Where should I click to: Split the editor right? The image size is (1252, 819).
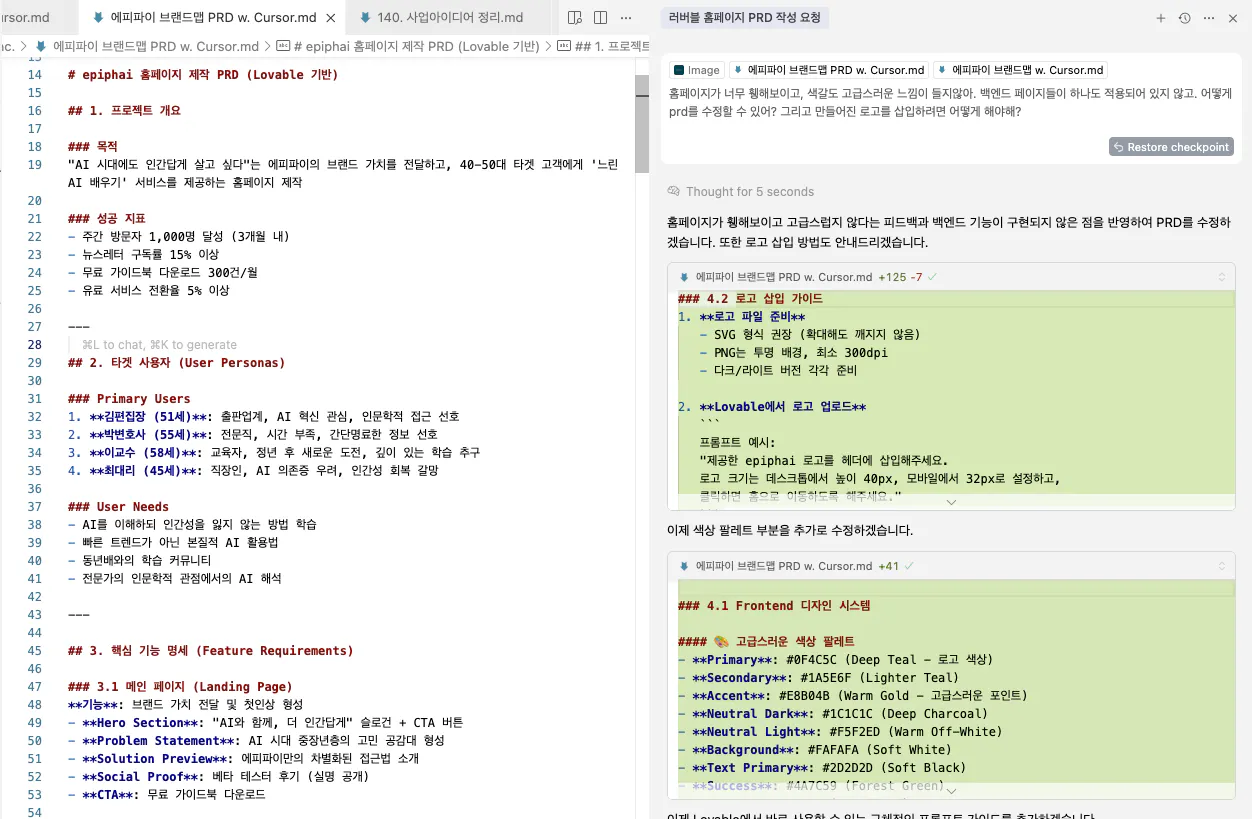click(x=600, y=18)
